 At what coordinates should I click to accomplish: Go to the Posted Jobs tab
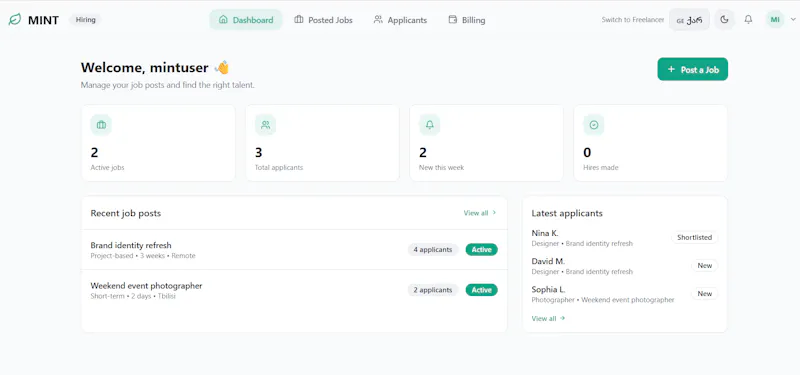point(323,20)
